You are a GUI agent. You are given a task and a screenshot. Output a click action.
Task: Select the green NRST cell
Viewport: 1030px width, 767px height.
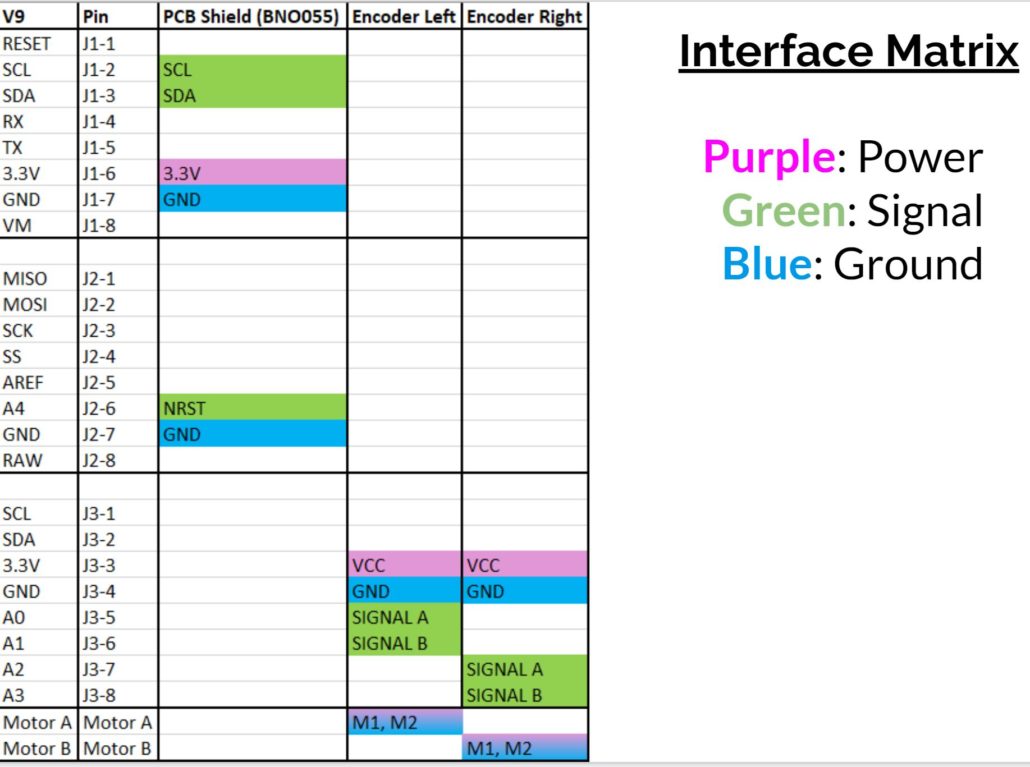pos(252,408)
